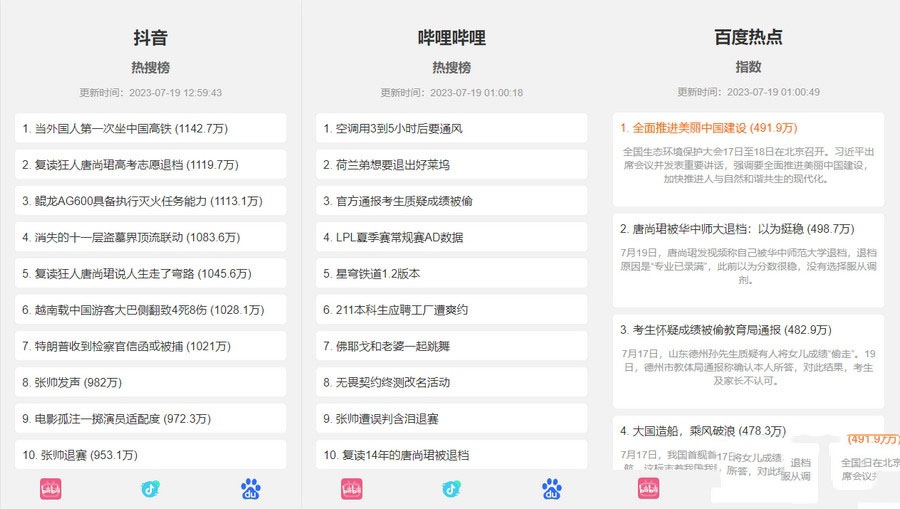Image resolution: width=900 pixels, height=509 pixels.
Task: Click the Bilibili icon under the 抖音 panel
Action: pos(51,489)
